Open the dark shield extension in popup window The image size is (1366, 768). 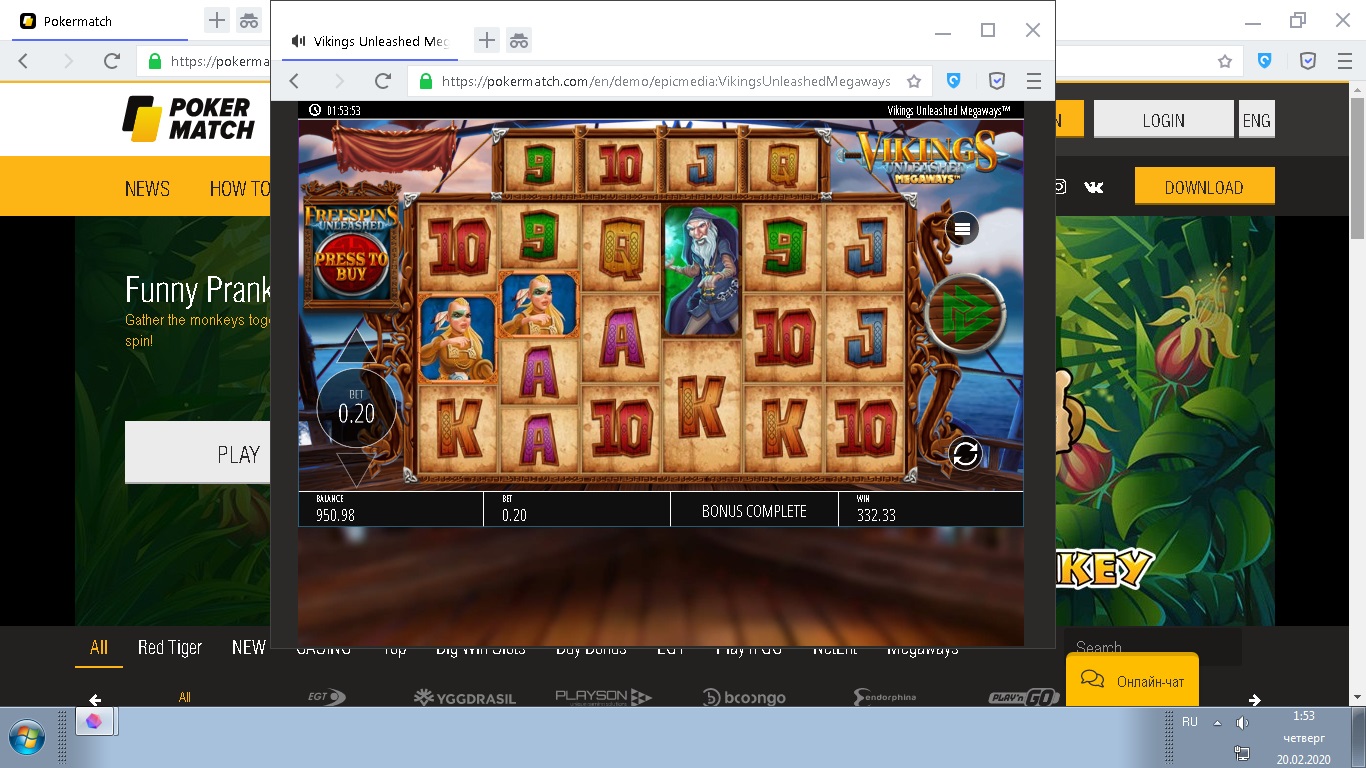(x=997, y=81)
